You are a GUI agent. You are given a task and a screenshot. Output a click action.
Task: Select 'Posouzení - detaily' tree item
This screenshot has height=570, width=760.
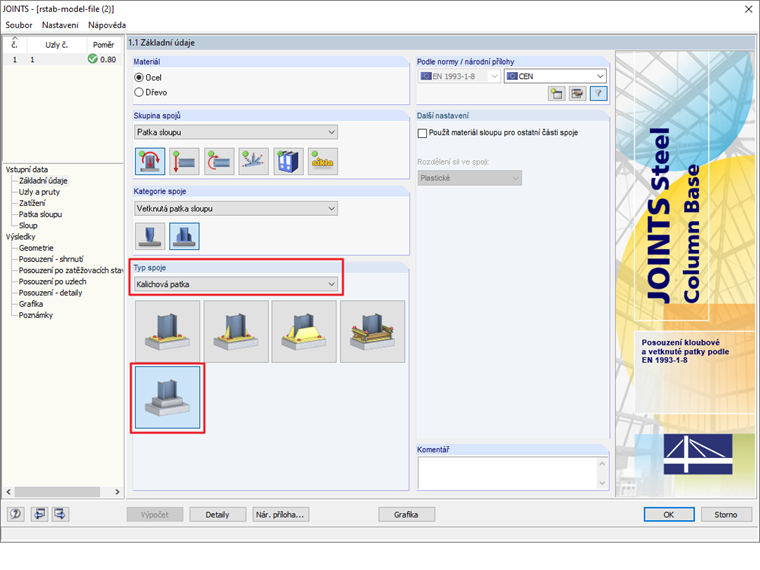point(50,293)
